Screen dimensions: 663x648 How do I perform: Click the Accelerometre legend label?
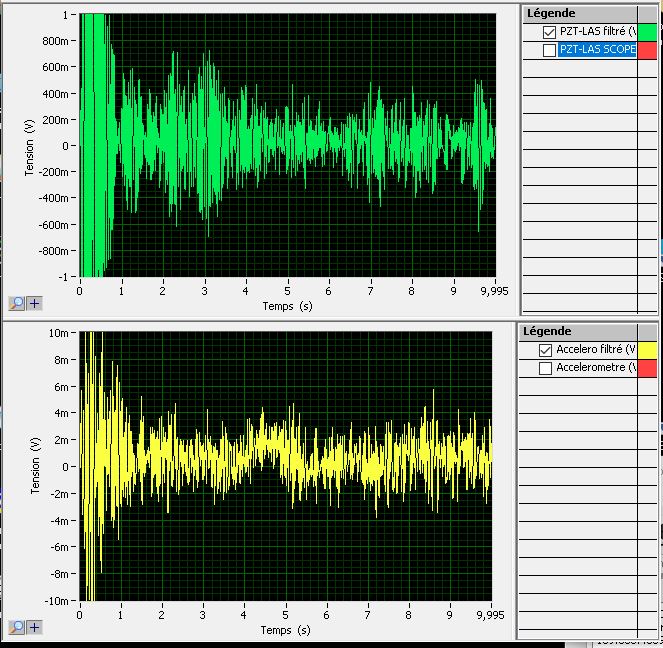595,368
